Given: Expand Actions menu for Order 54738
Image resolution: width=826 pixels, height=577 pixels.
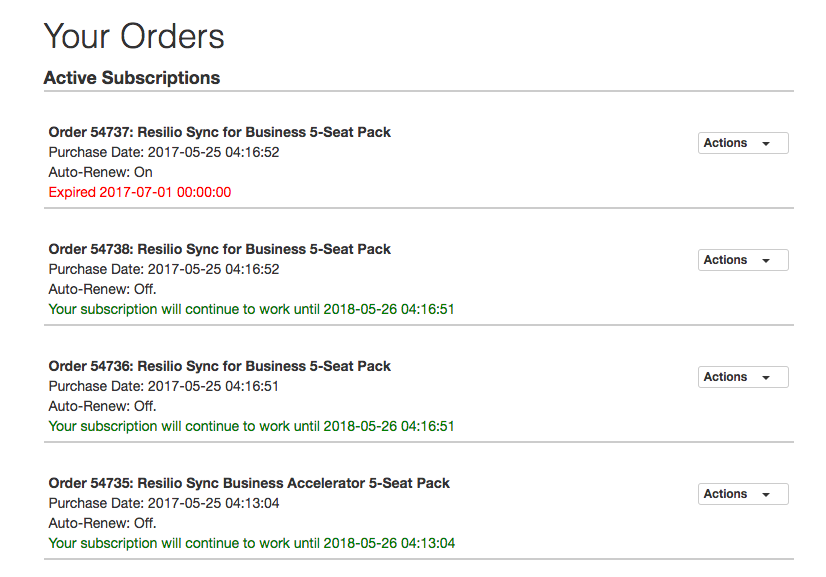Looking at the screenshot, I should (742, 260).
